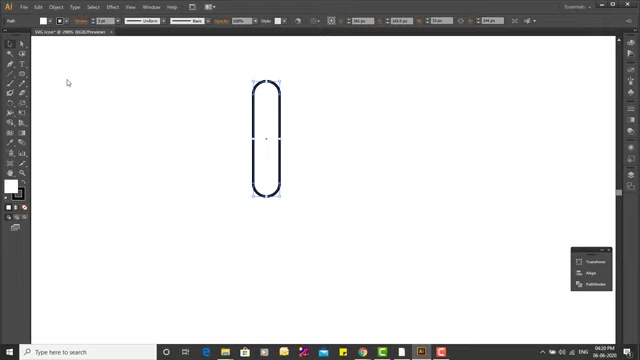Open the Basic brush definition dropdown
This screenshot has width=640, height=360.
click(208, 21)
